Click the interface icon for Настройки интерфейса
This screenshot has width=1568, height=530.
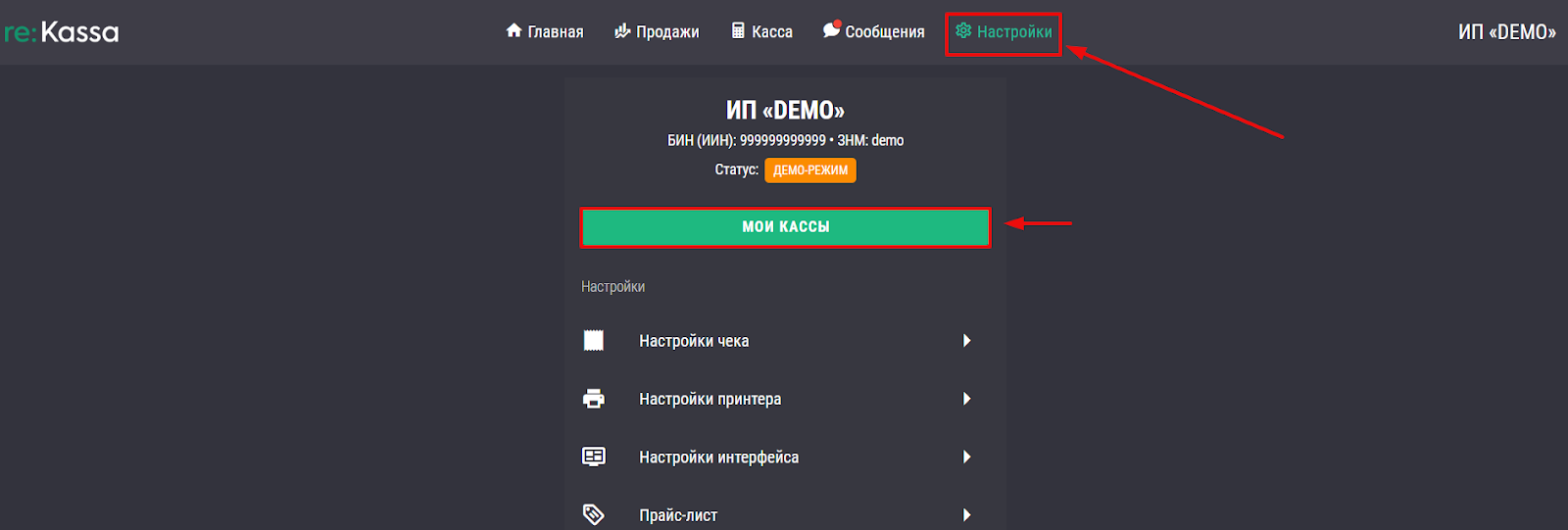594,457
